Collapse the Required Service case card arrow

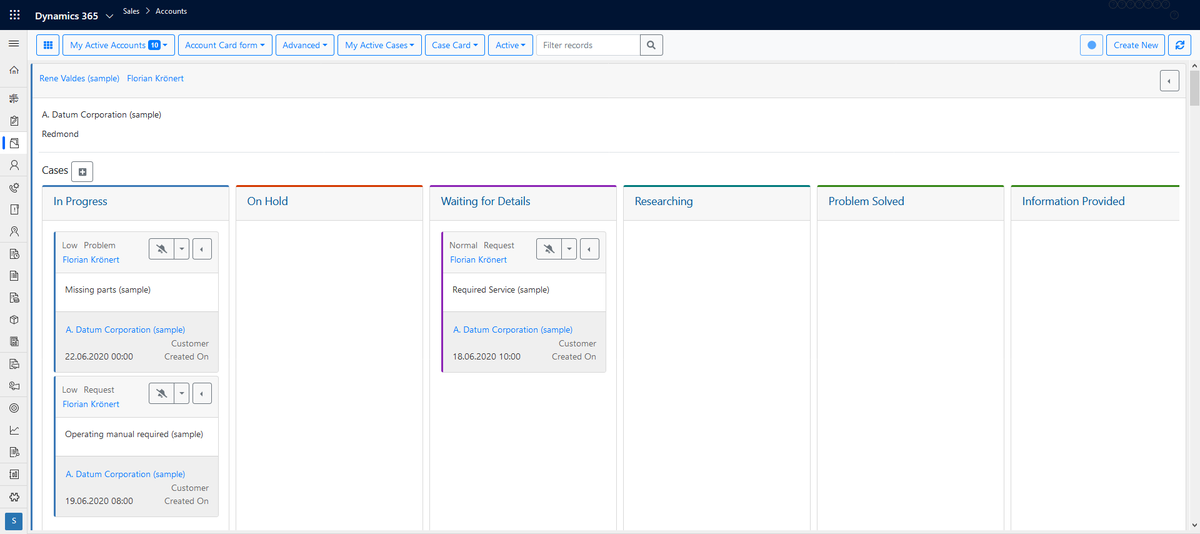point(589,249)
